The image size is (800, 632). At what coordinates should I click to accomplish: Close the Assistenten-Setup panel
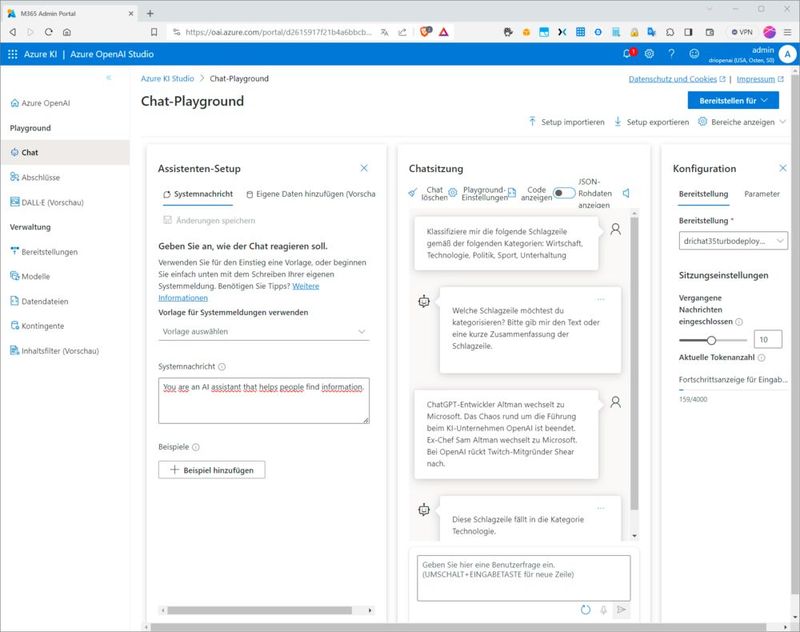pyautogui.click(x=364, y=168)
